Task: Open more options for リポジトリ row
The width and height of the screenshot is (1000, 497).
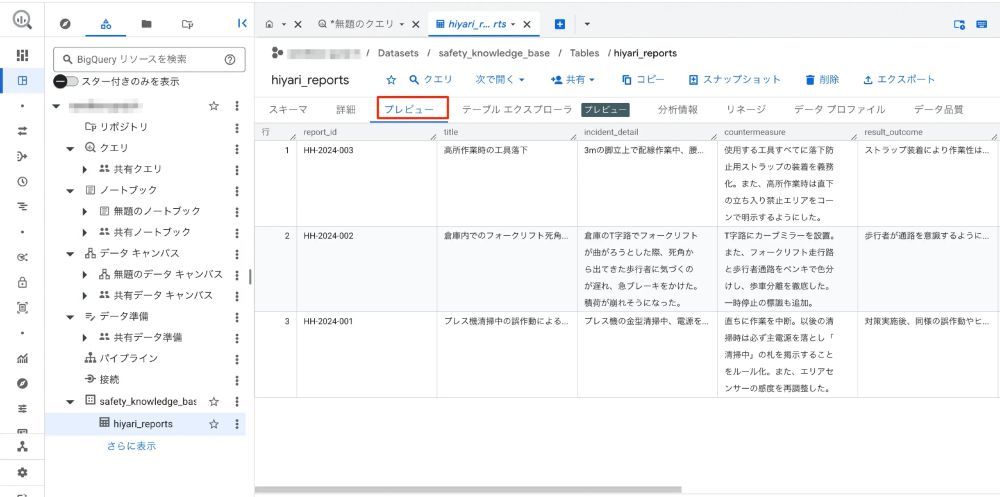Action: 237,128
